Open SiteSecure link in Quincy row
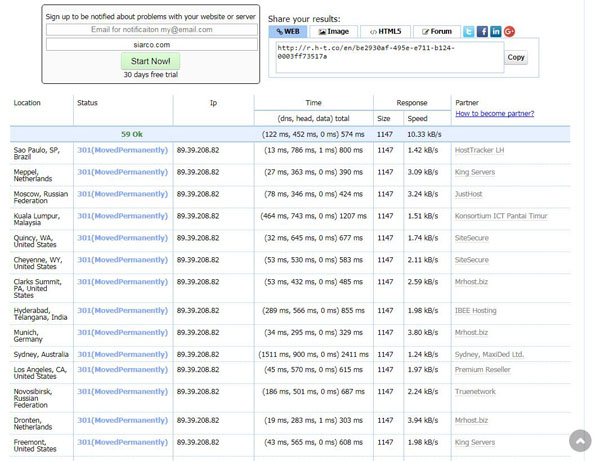600x461 pixels. coord(471,238)
